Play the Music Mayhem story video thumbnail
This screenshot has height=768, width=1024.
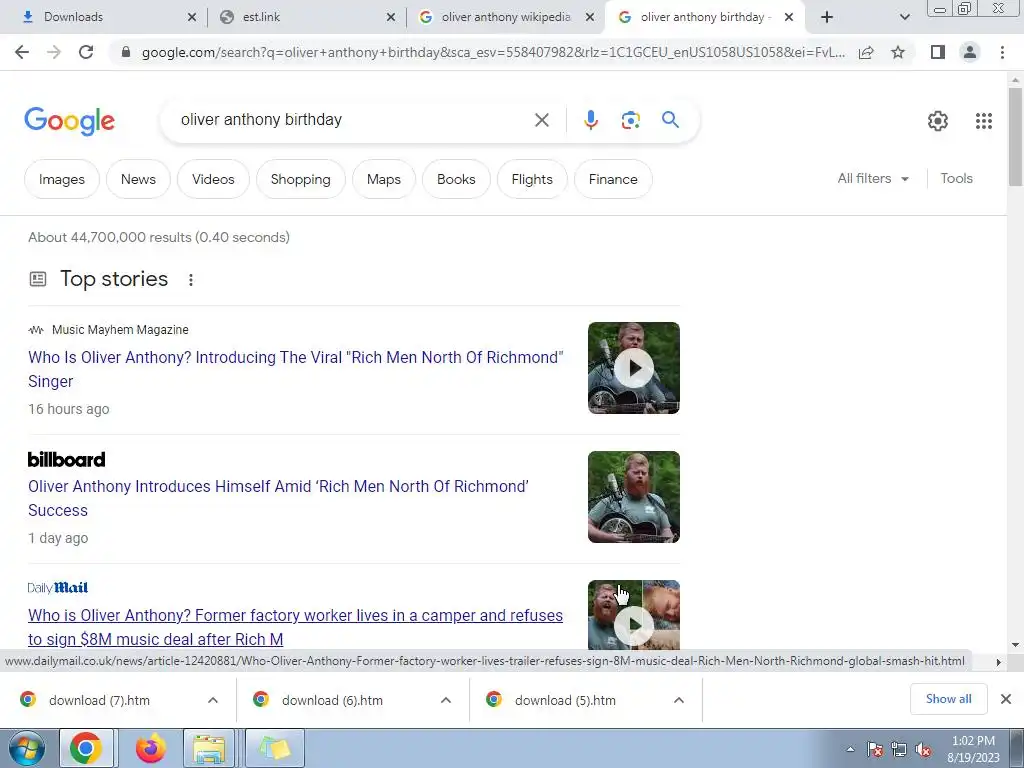tap(633, 368)
